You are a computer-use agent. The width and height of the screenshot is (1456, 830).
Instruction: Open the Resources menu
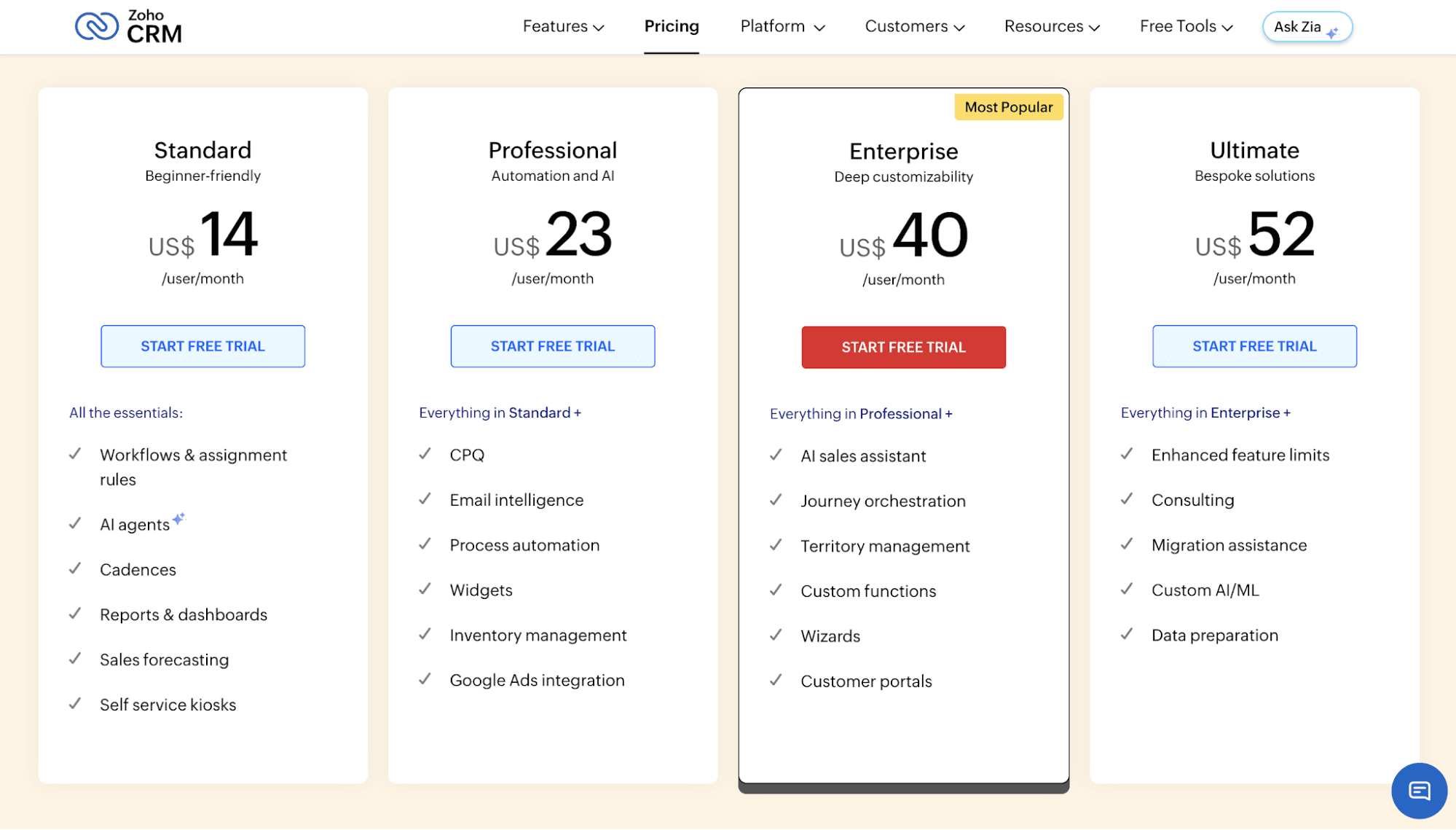pyautogui.click(x=1052, y=26)
